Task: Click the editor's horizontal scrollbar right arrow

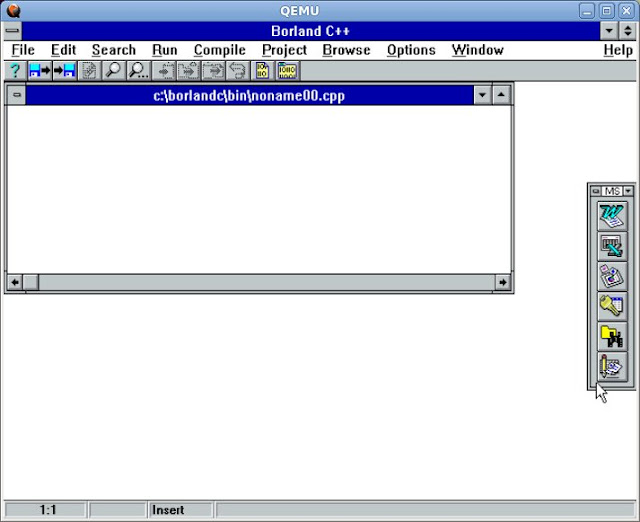Action: point(503,282)
